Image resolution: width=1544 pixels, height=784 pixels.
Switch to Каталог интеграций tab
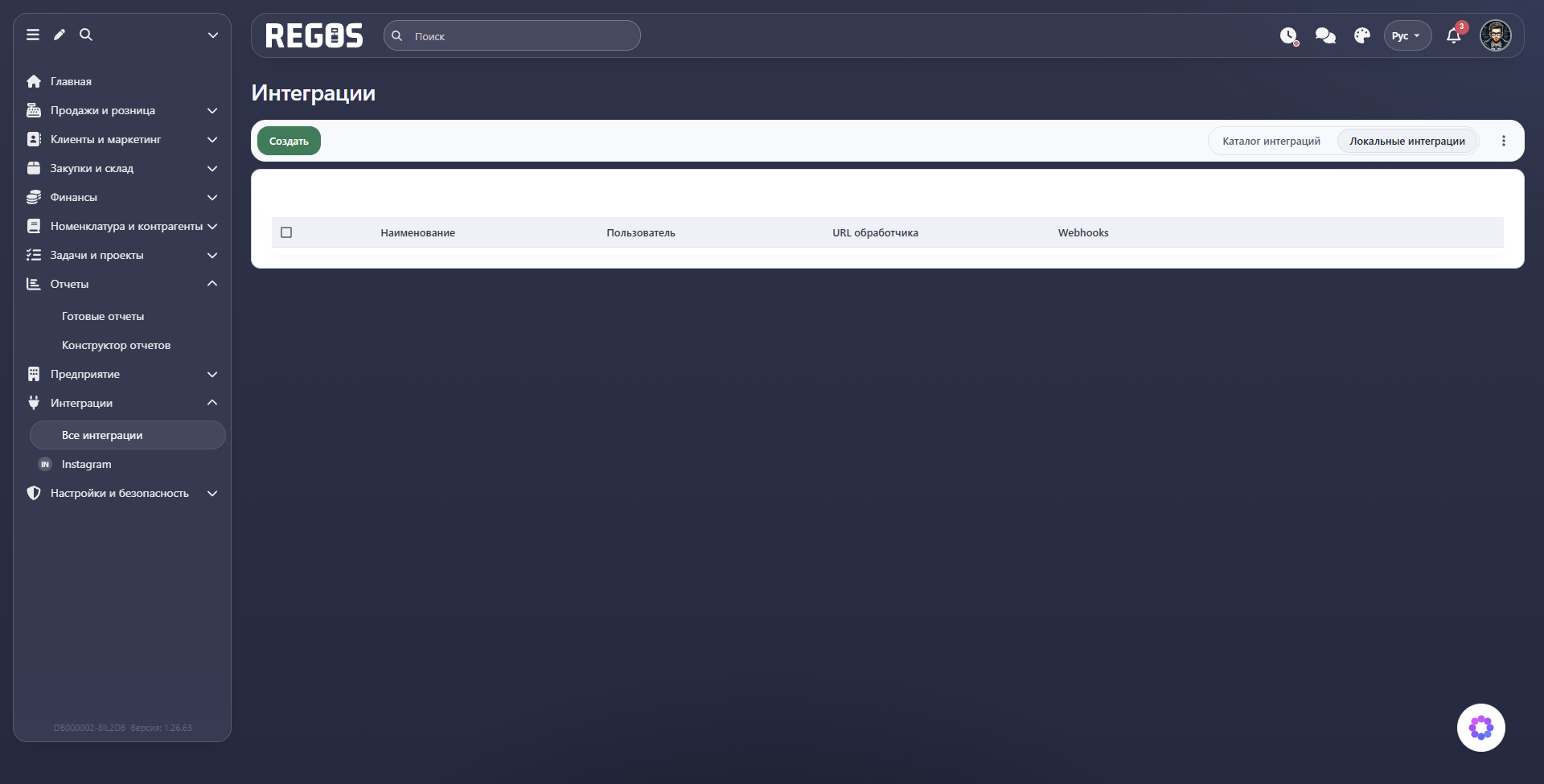coord(1271,141)
